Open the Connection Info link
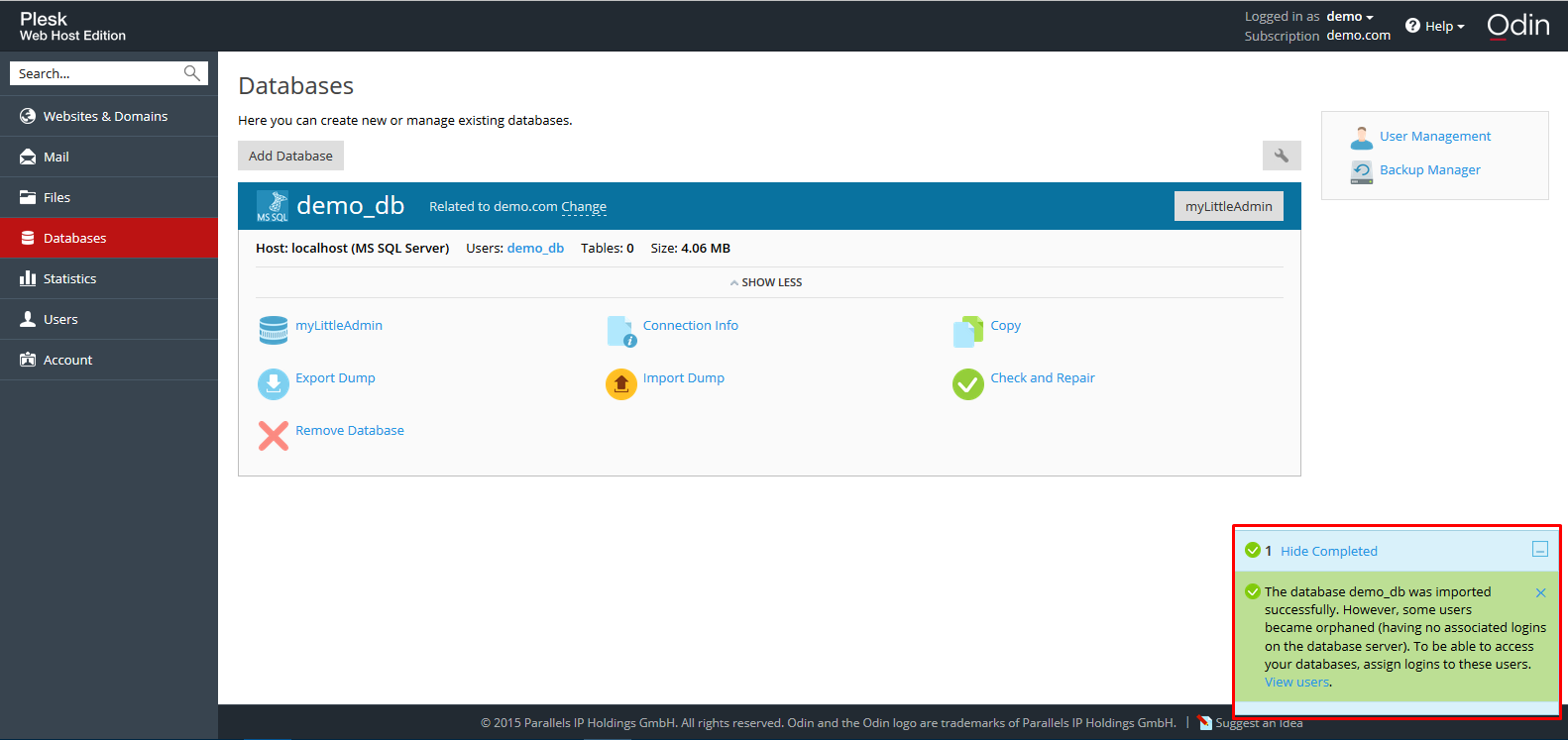Image resolution: width=1568 pixels, height=740 pixels. click(x=691, y=325)
